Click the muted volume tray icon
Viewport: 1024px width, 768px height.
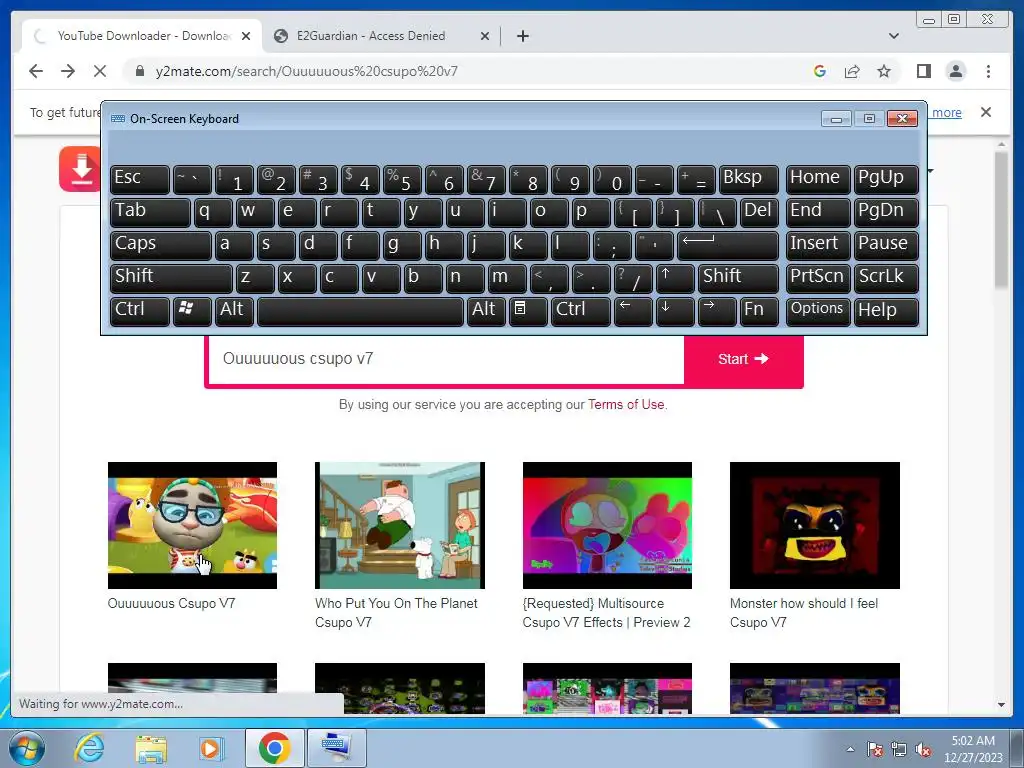[923, 750]
